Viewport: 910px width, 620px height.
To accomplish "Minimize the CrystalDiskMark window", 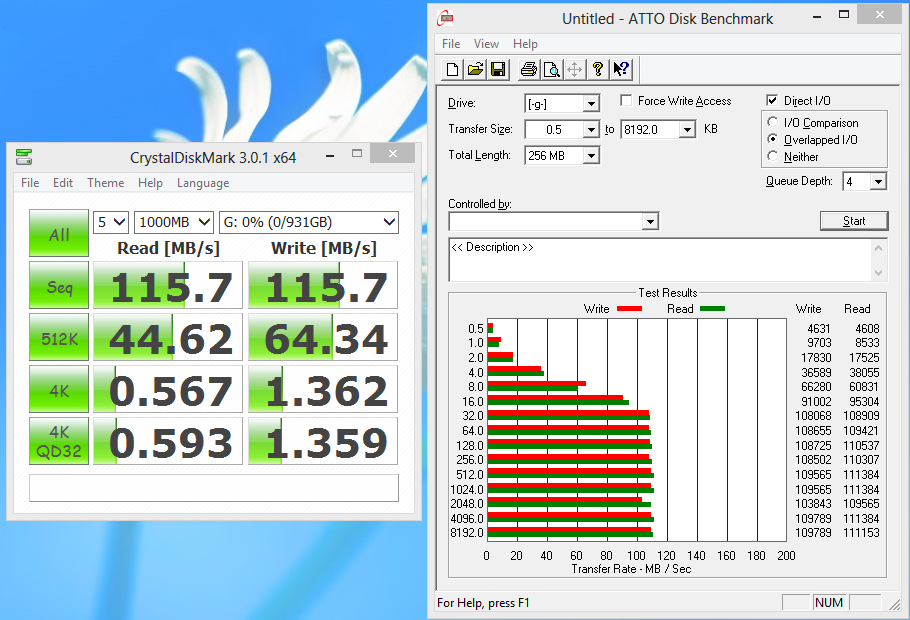I will 330,156.
